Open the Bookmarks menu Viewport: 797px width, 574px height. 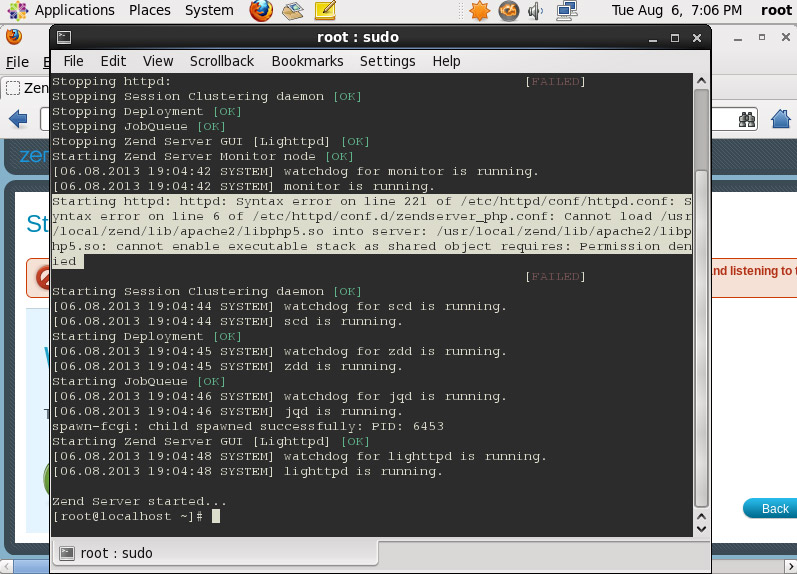pyautogui.click(x=307, y=61)
